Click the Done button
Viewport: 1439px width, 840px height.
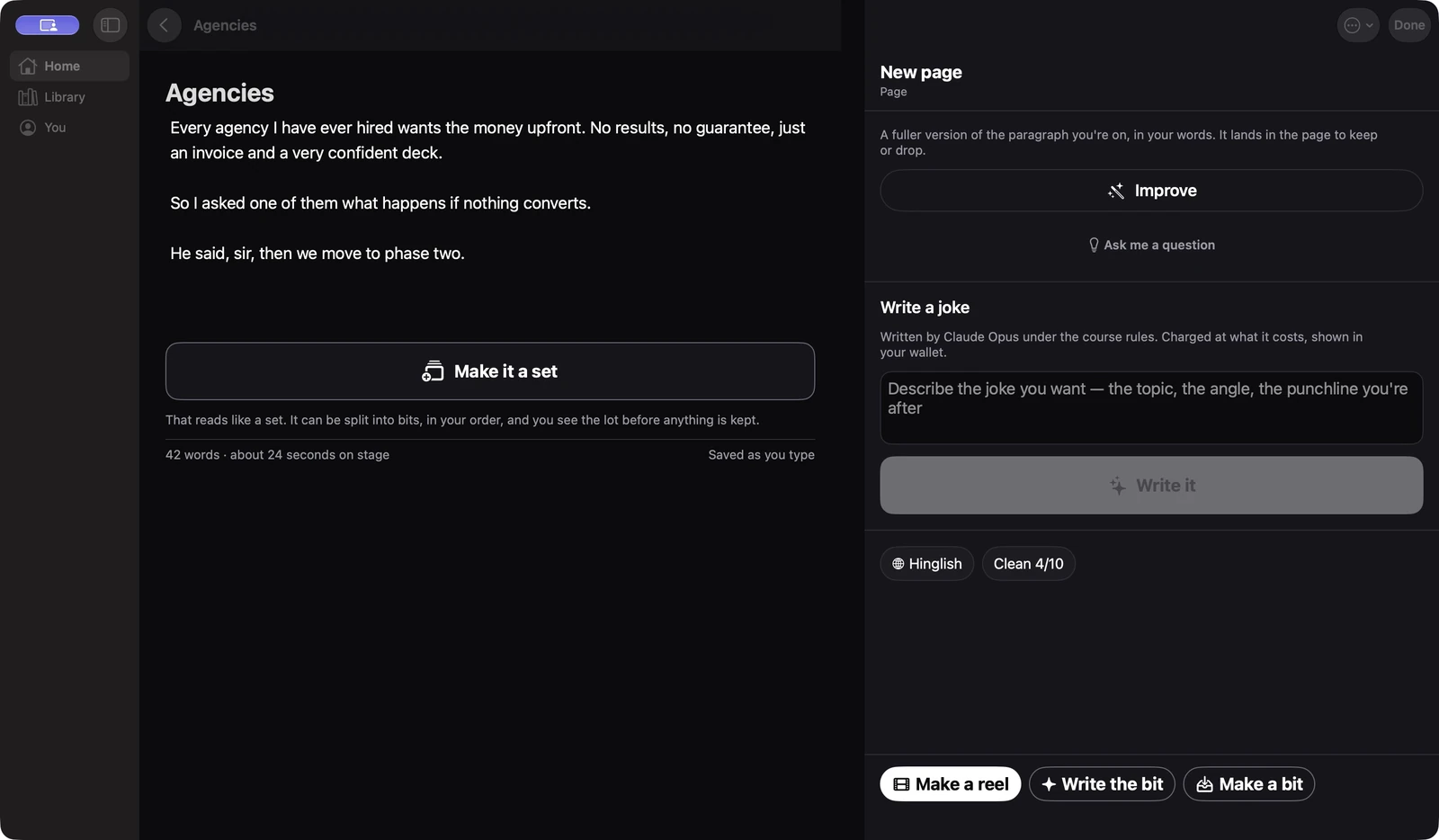click(1409, 25)
